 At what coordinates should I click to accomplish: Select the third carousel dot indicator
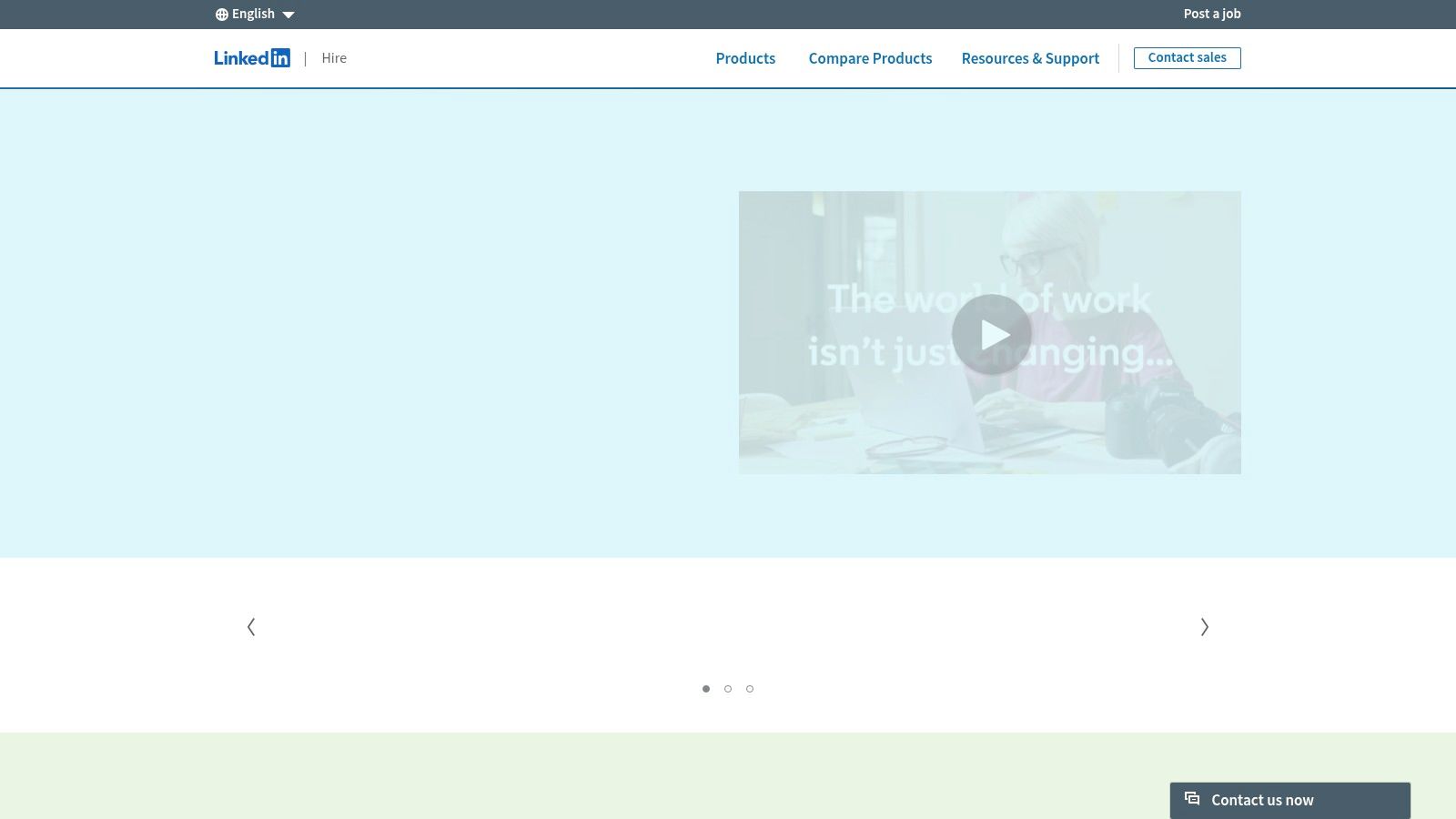coord(750,689)
